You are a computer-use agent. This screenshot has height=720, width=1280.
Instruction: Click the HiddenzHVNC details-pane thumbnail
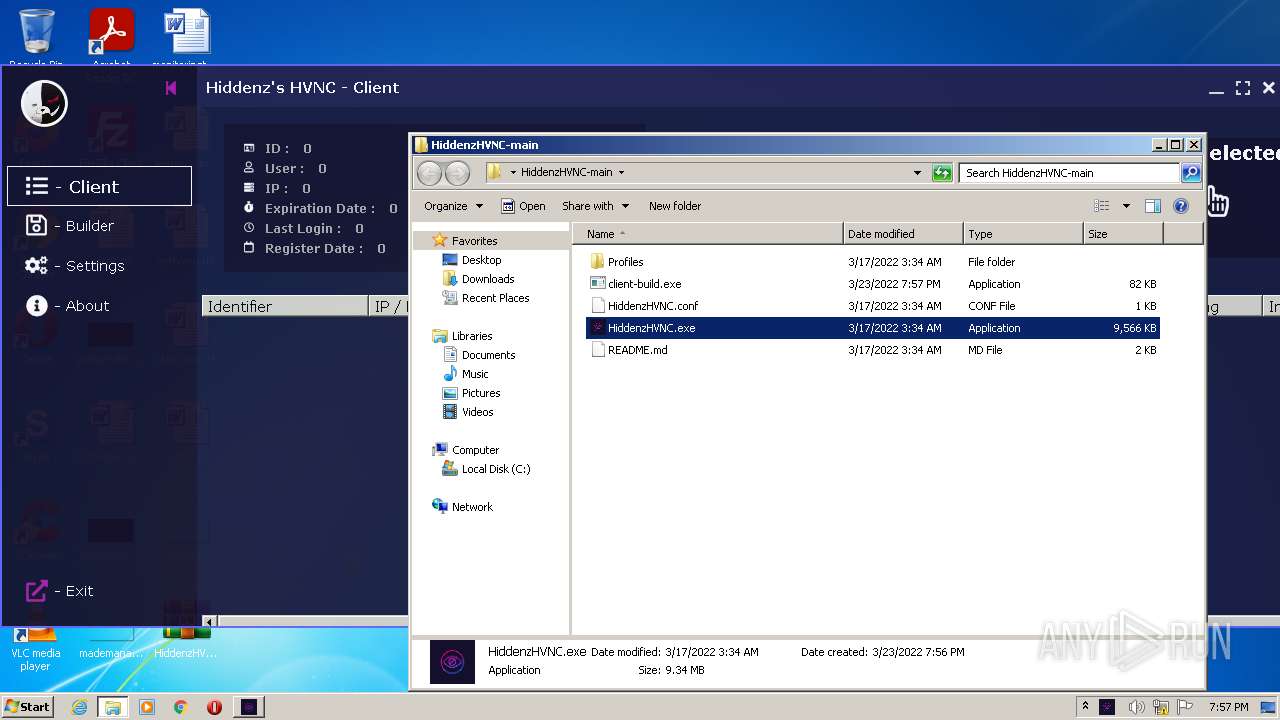tap(452, 661)
